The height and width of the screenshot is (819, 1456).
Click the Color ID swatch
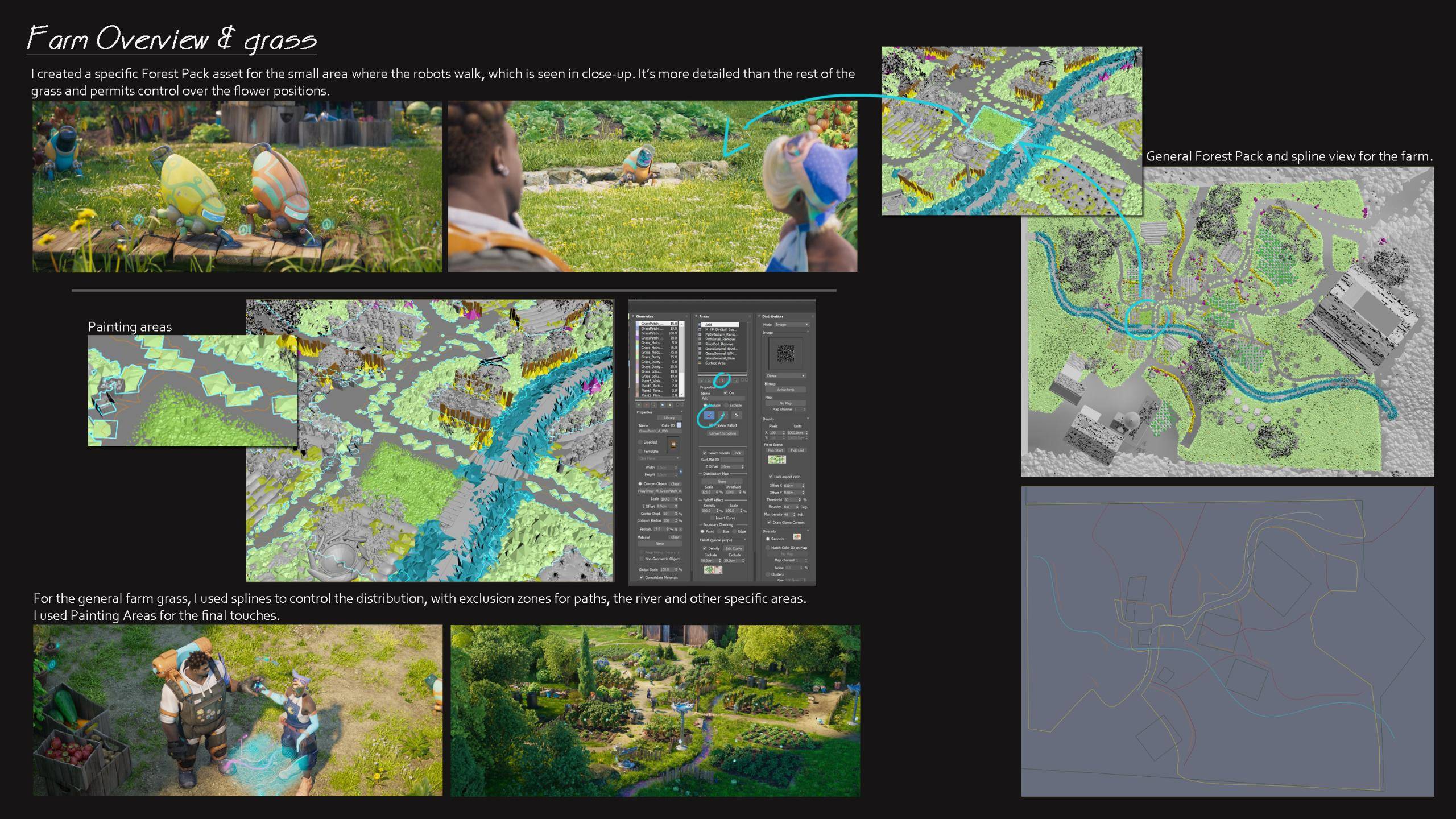pos(679,425)
